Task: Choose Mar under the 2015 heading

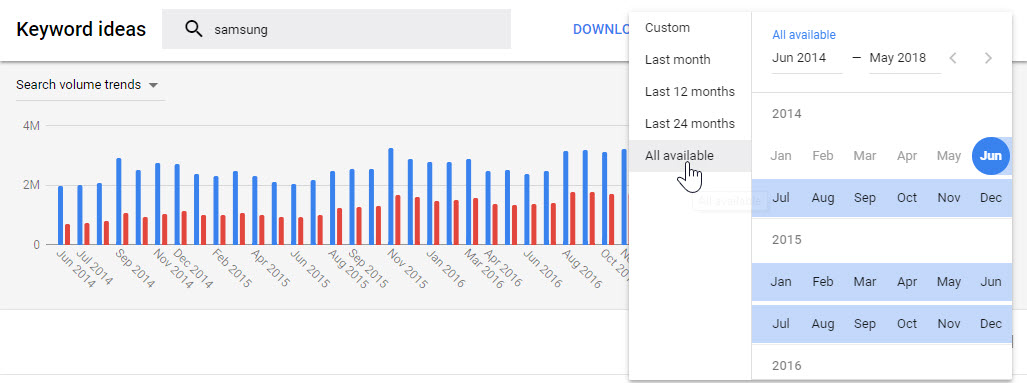Action: click(865, 282)
